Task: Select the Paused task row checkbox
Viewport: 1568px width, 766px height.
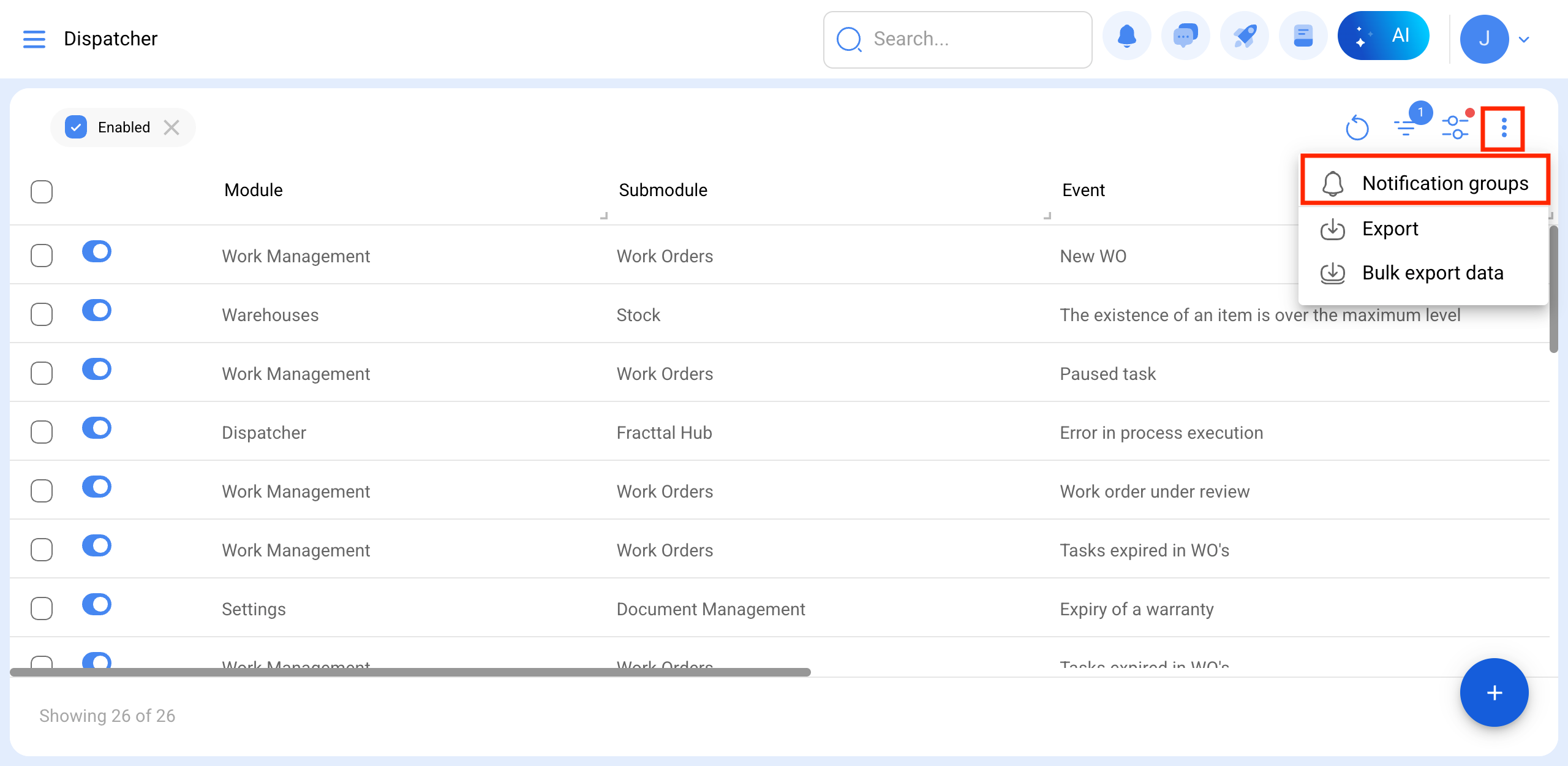Action: 42,373
